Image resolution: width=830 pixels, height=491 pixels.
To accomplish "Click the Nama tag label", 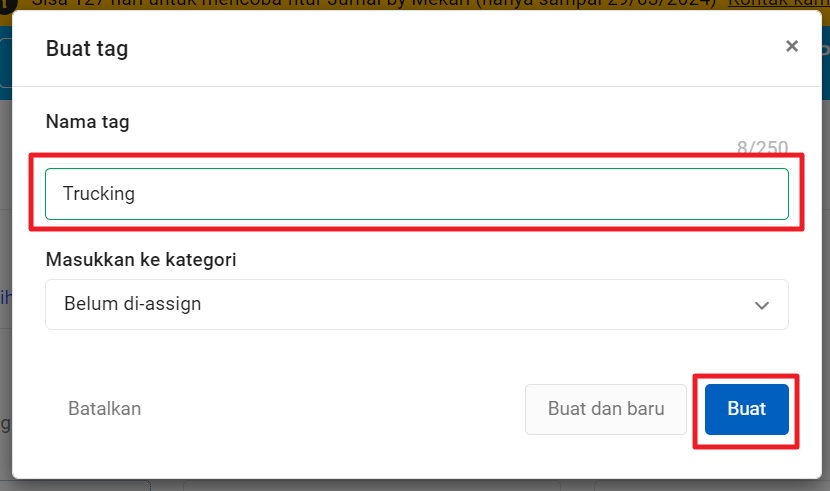I will pyautogui.click(x=87, y=122).
